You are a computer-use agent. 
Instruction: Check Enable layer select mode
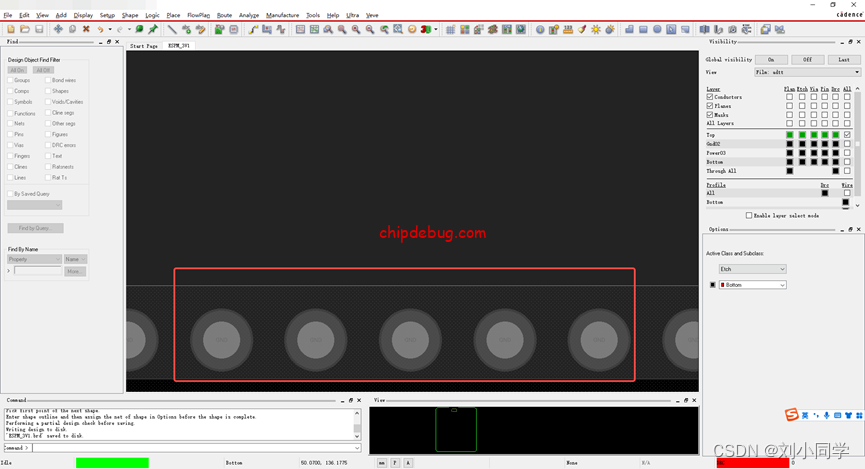click(x=749, y=216)
